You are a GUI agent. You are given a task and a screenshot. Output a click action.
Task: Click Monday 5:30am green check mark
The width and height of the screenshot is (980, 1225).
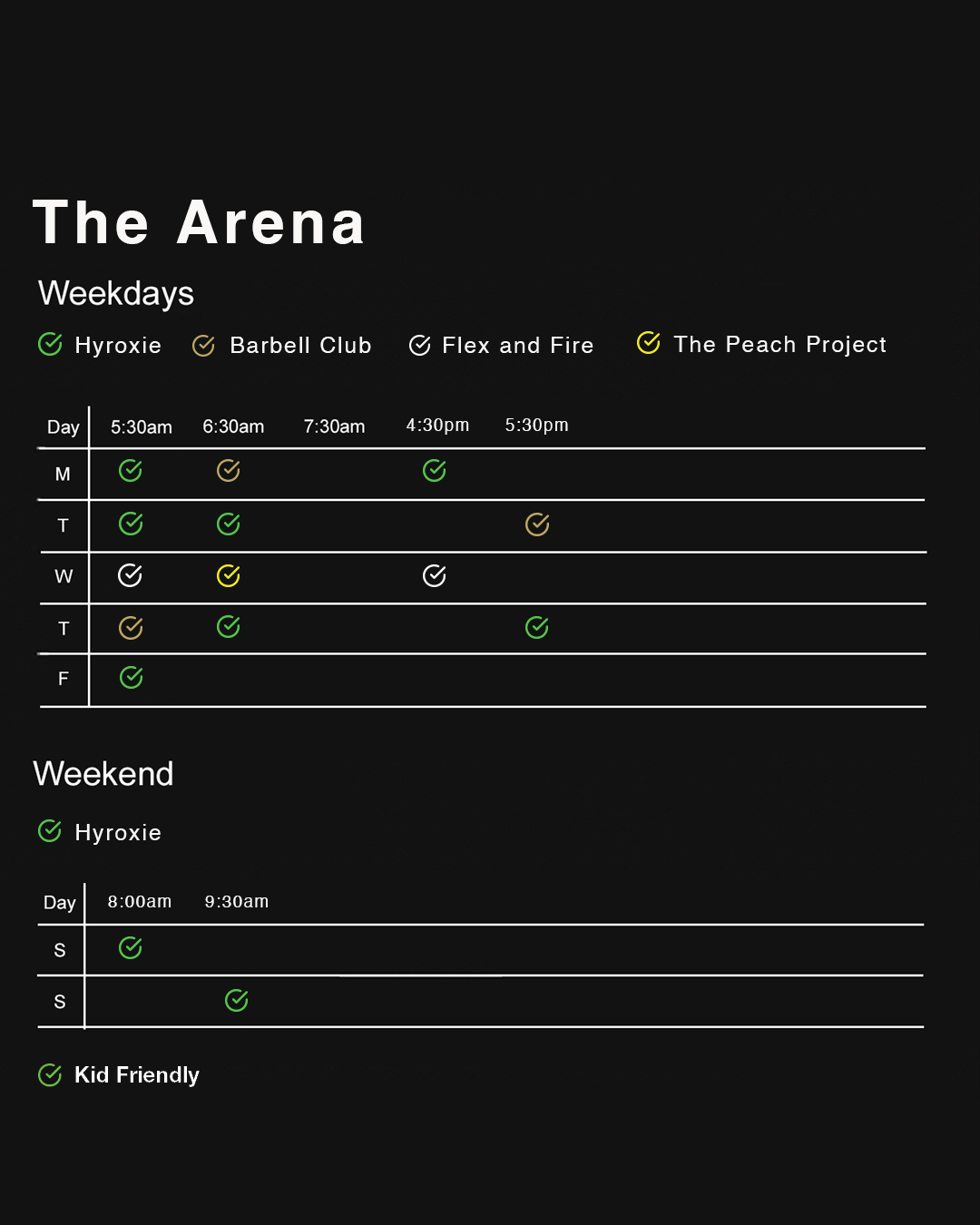click(x=131, y=470)
